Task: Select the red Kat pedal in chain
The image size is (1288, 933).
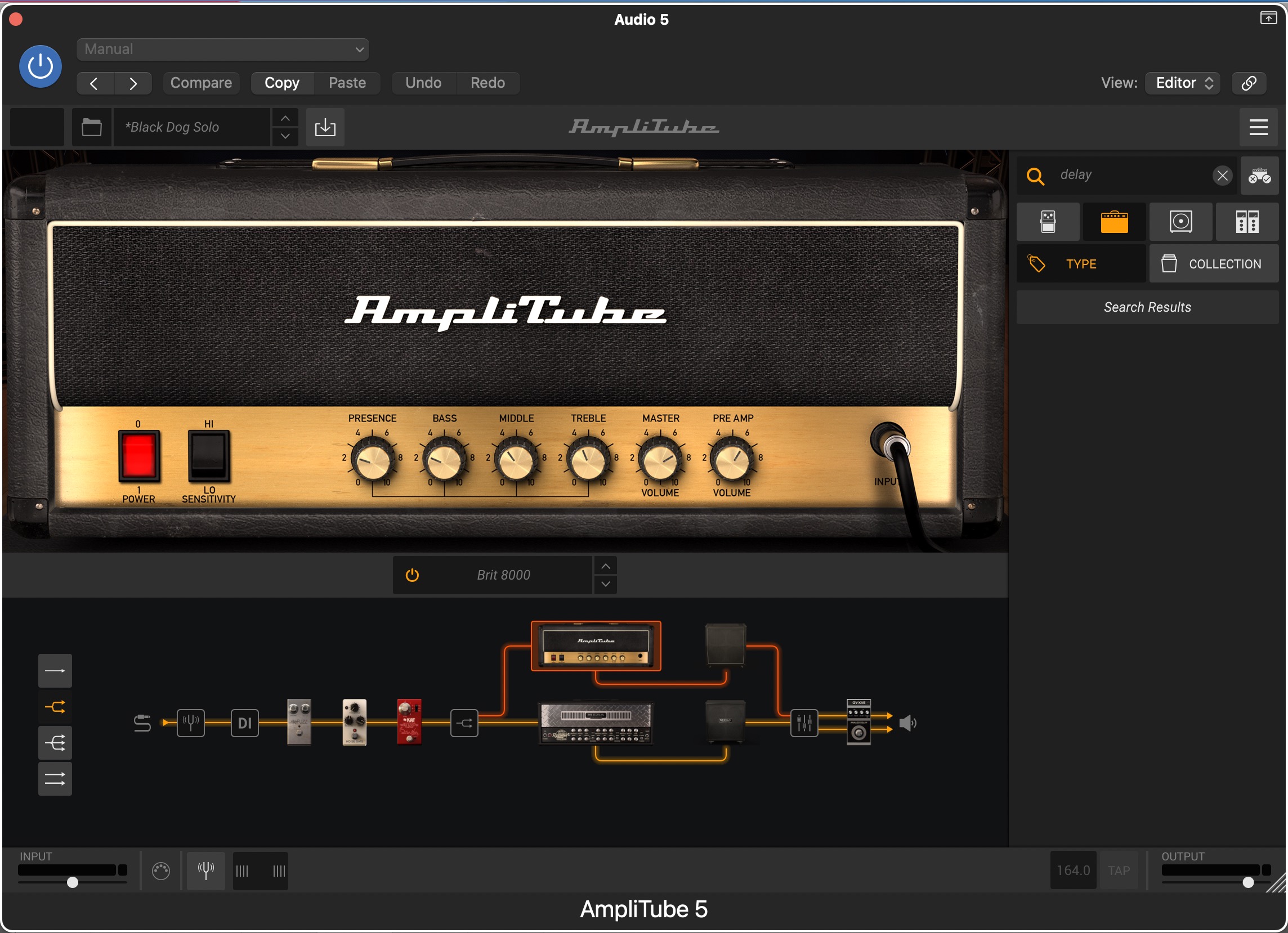Action: point(409,722)
